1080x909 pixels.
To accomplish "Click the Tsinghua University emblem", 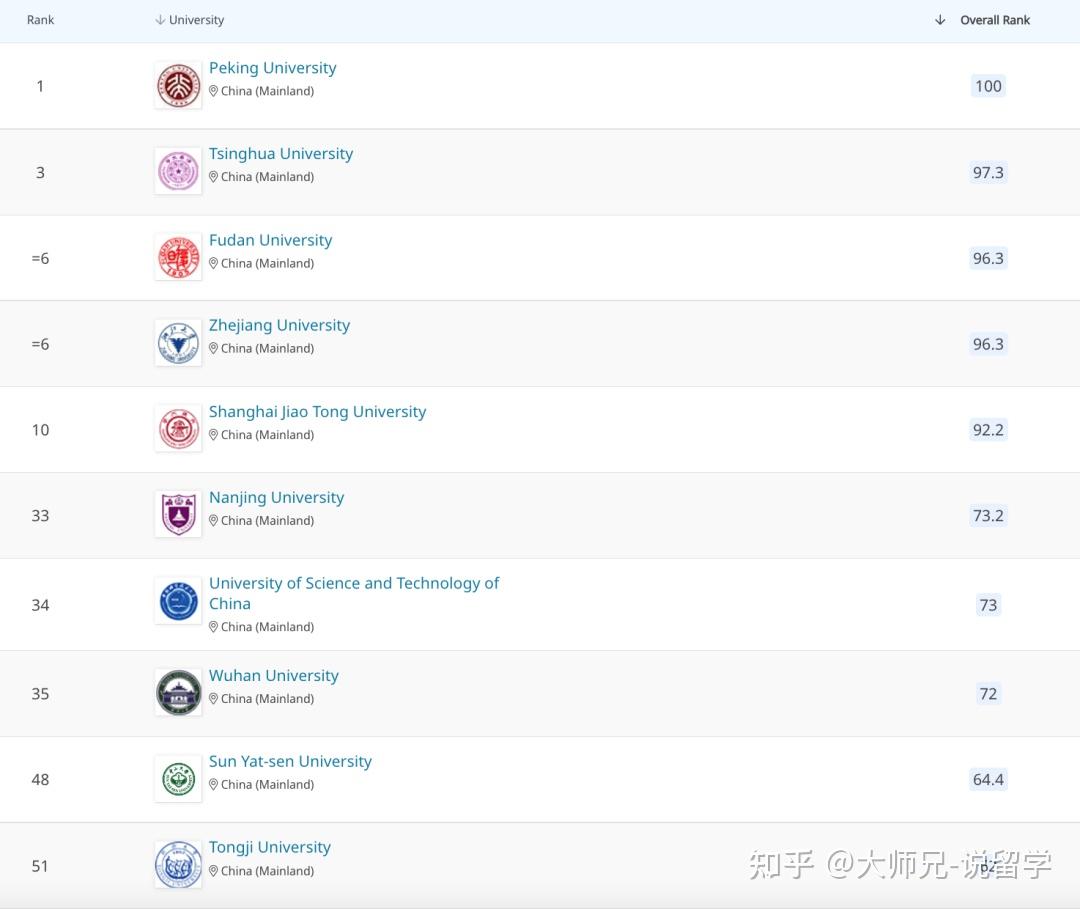I will coord(178,170).
